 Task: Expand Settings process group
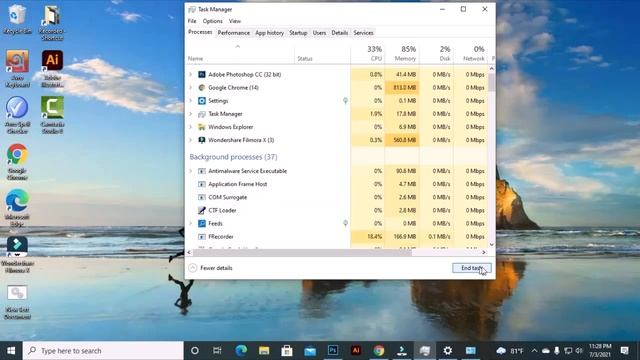(x=190, y=100)
